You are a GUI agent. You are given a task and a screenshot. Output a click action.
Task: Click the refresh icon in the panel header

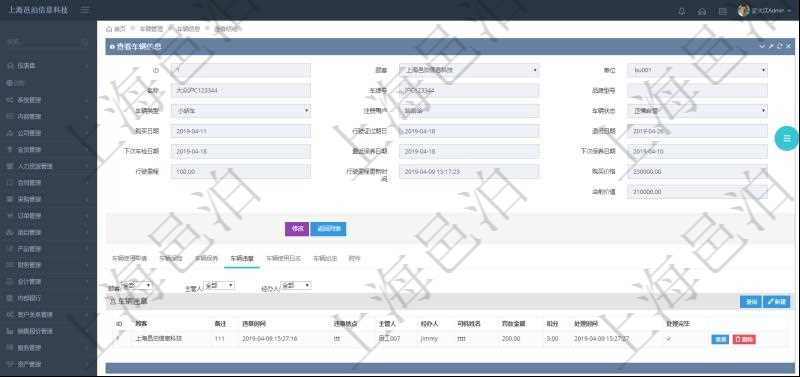click(x=780, y=46)
